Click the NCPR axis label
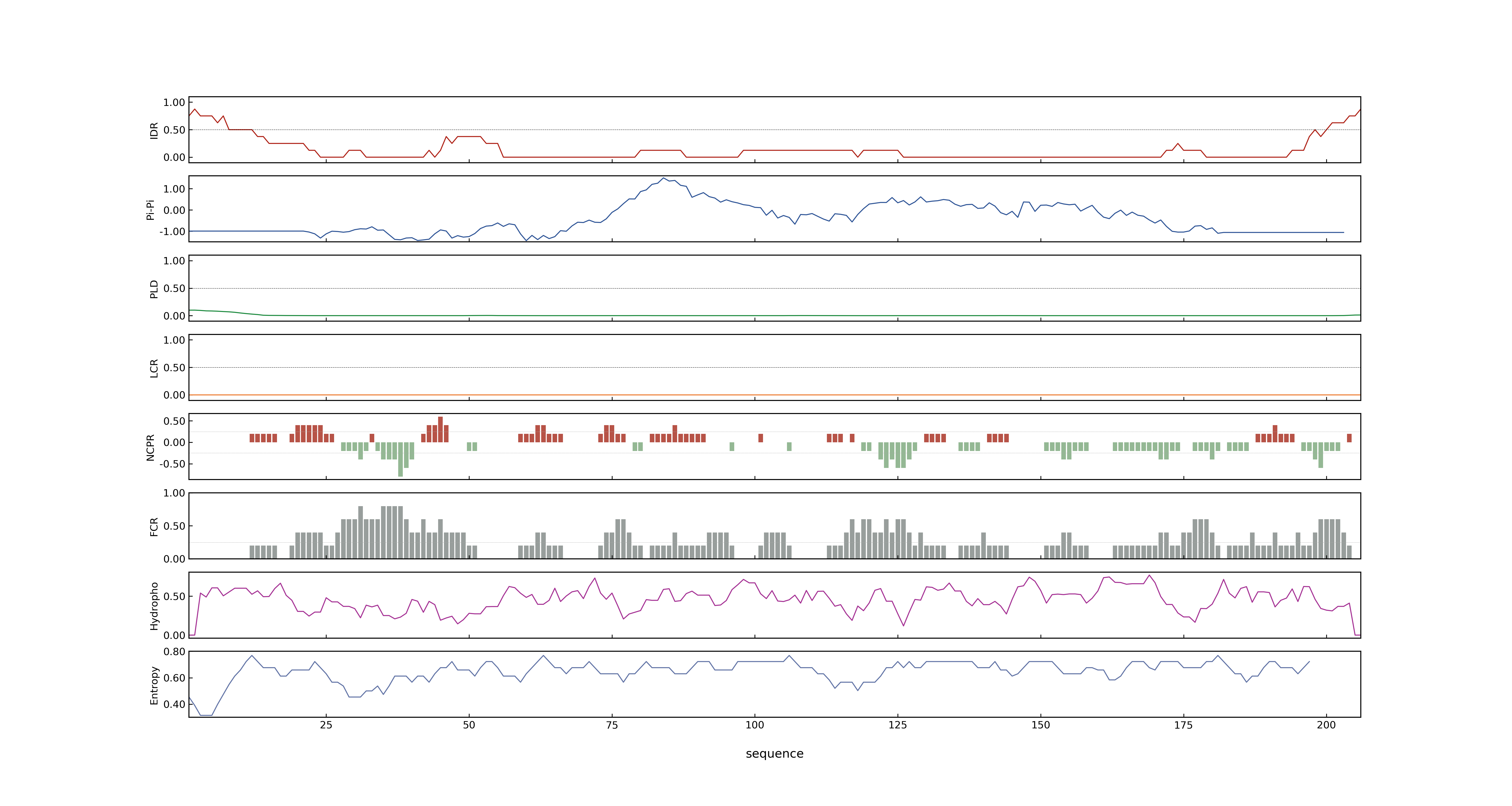Image resolution: width=1512 pixels, height=806 pixels. pos(150,448)
